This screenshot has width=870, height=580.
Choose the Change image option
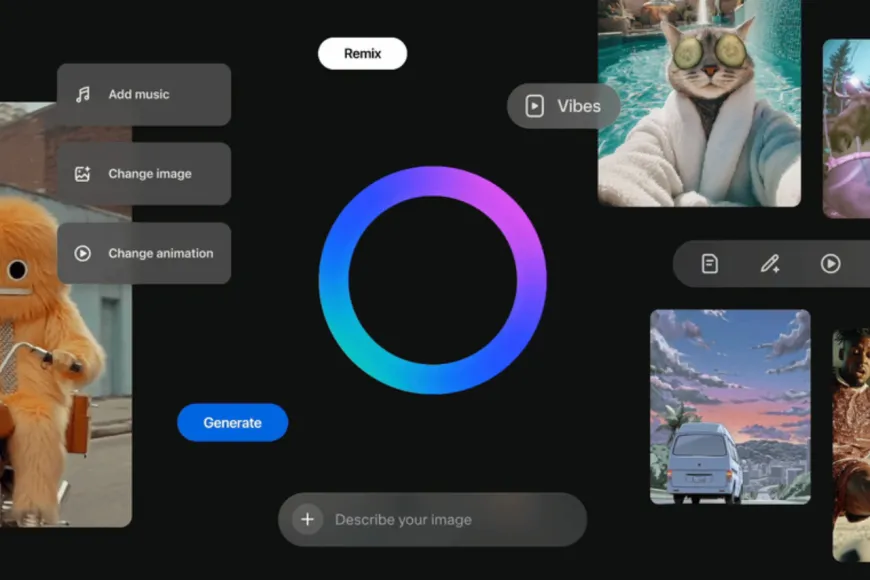[x=144, y=174]
